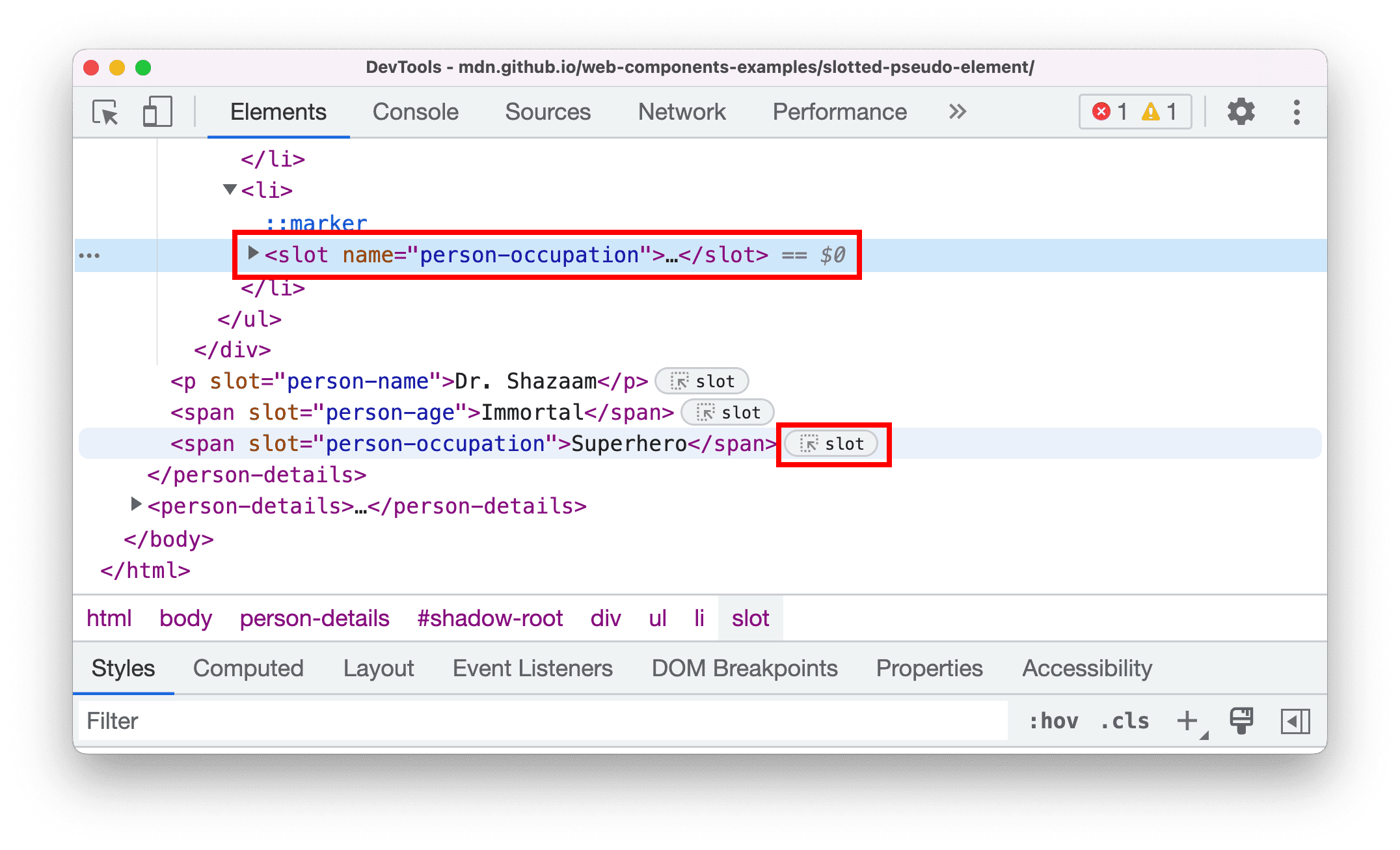Expand the slot name person-occupation node

click(x=249, y=255)
